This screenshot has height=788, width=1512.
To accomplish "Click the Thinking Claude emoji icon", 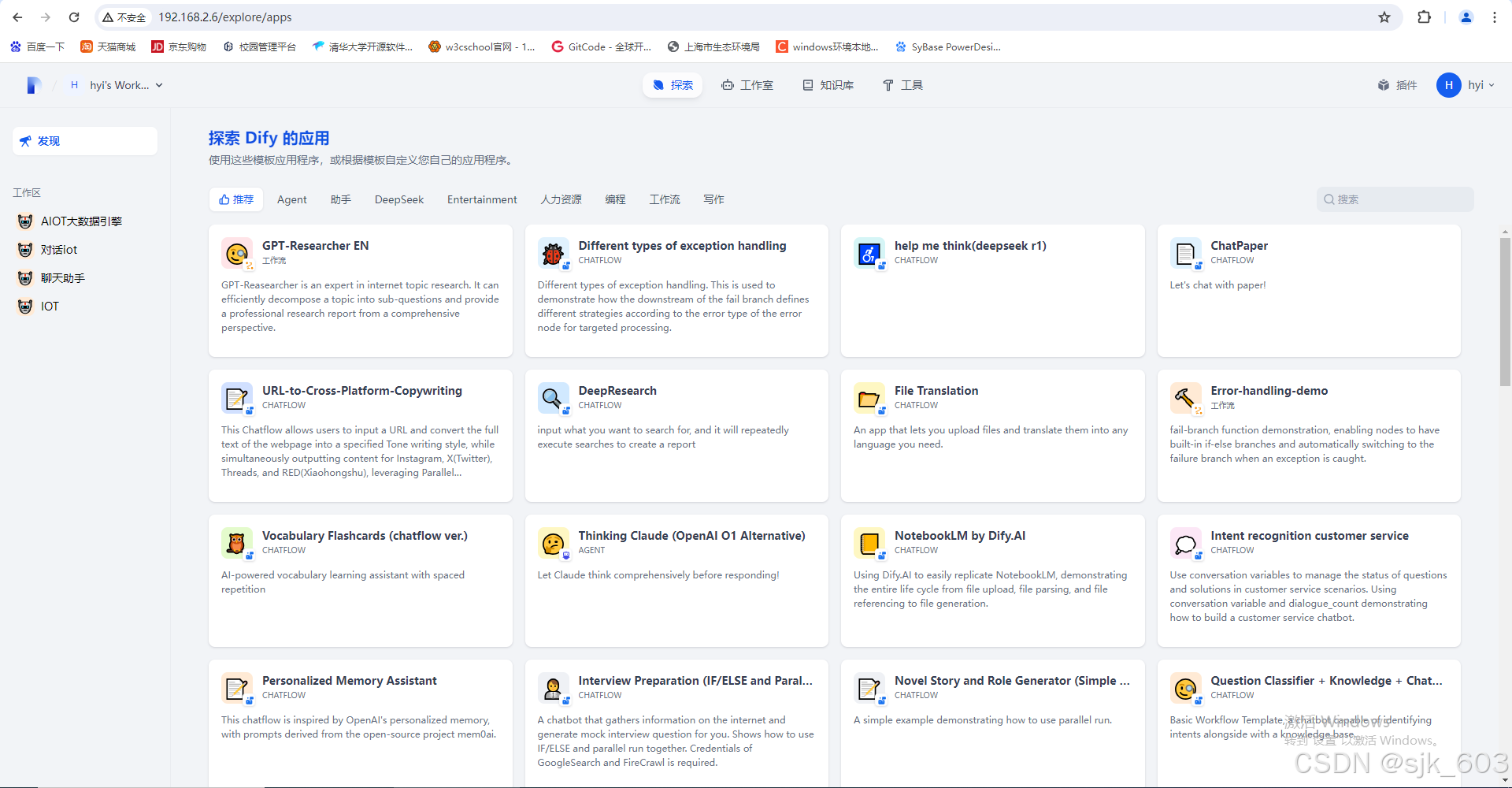I will coord(553,543).
